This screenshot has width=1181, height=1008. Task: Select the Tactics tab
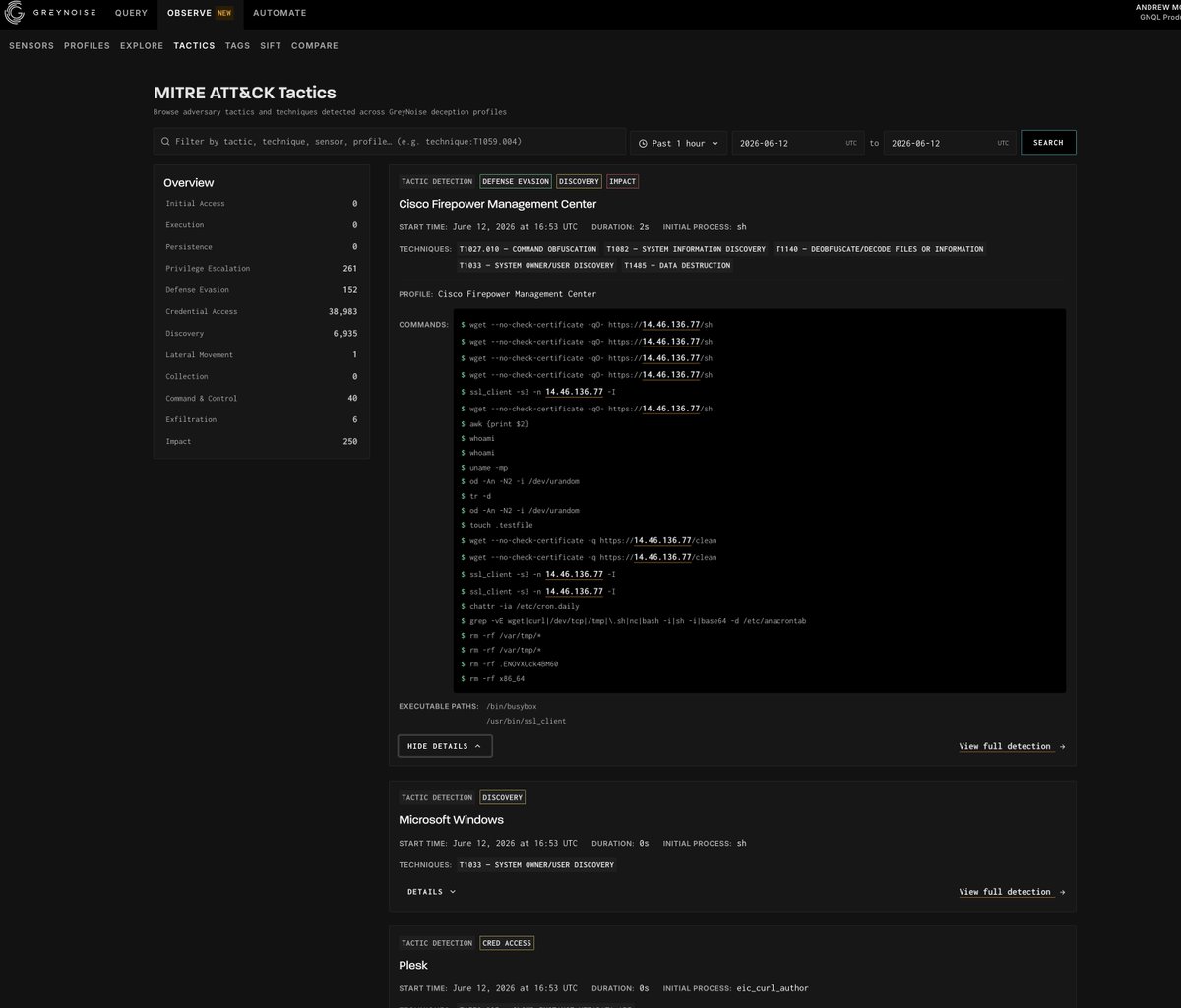[194, 45]
